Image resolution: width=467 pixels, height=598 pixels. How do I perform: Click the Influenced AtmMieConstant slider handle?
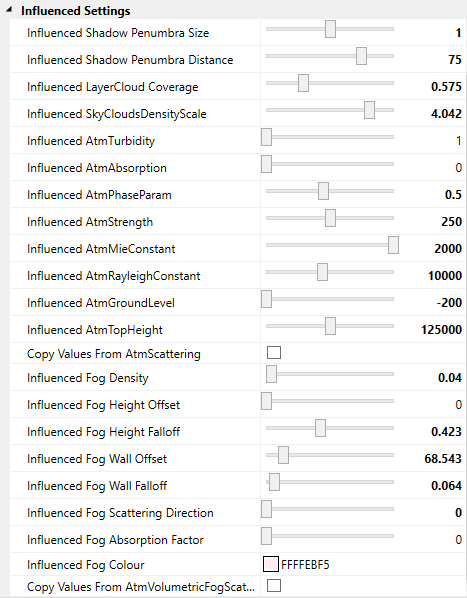(393, 245)
